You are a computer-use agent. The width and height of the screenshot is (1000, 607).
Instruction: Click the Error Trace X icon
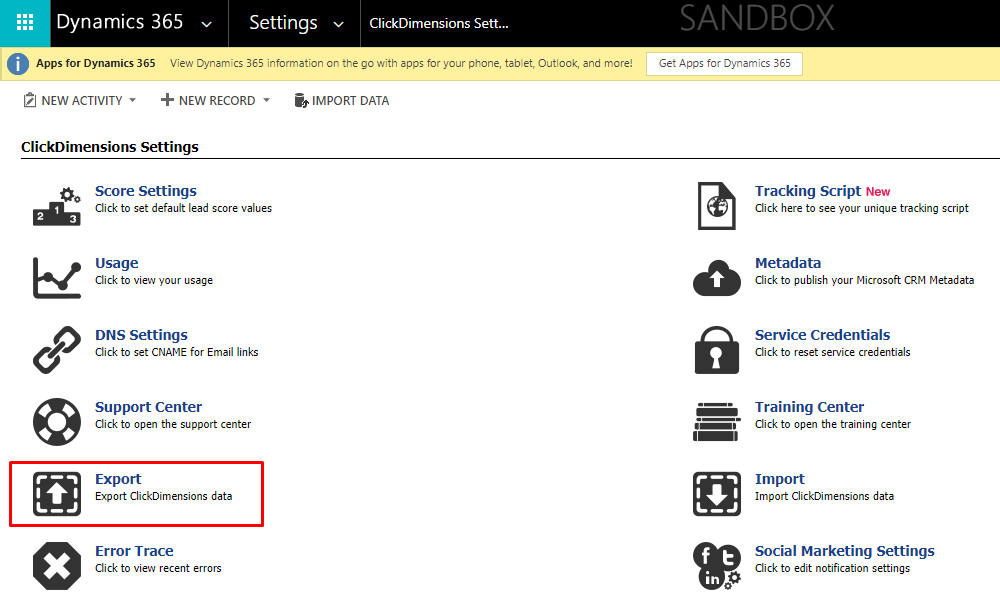pos(56,566)
